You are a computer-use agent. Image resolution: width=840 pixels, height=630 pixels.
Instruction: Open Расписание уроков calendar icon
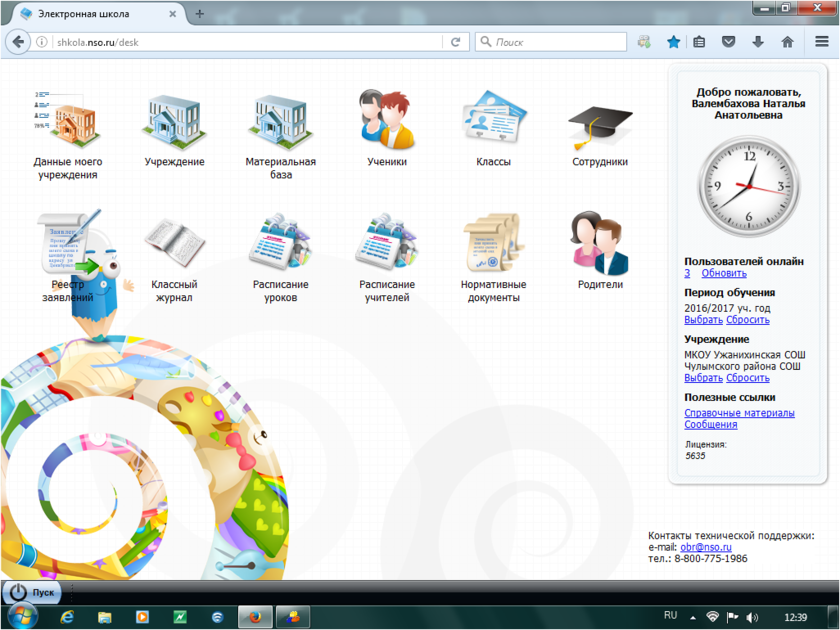[280, 244]
